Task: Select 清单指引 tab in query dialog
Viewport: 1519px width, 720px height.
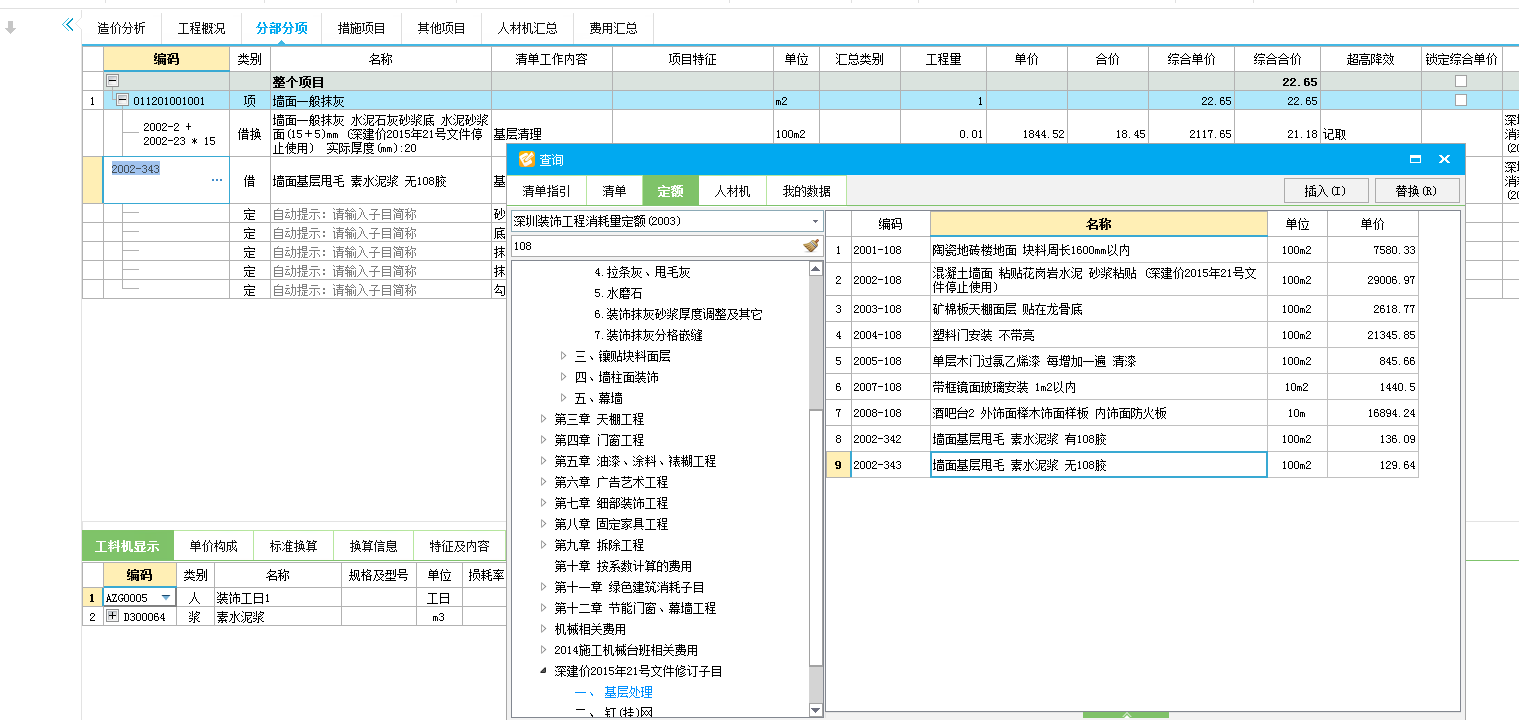Action: (547, 191)
